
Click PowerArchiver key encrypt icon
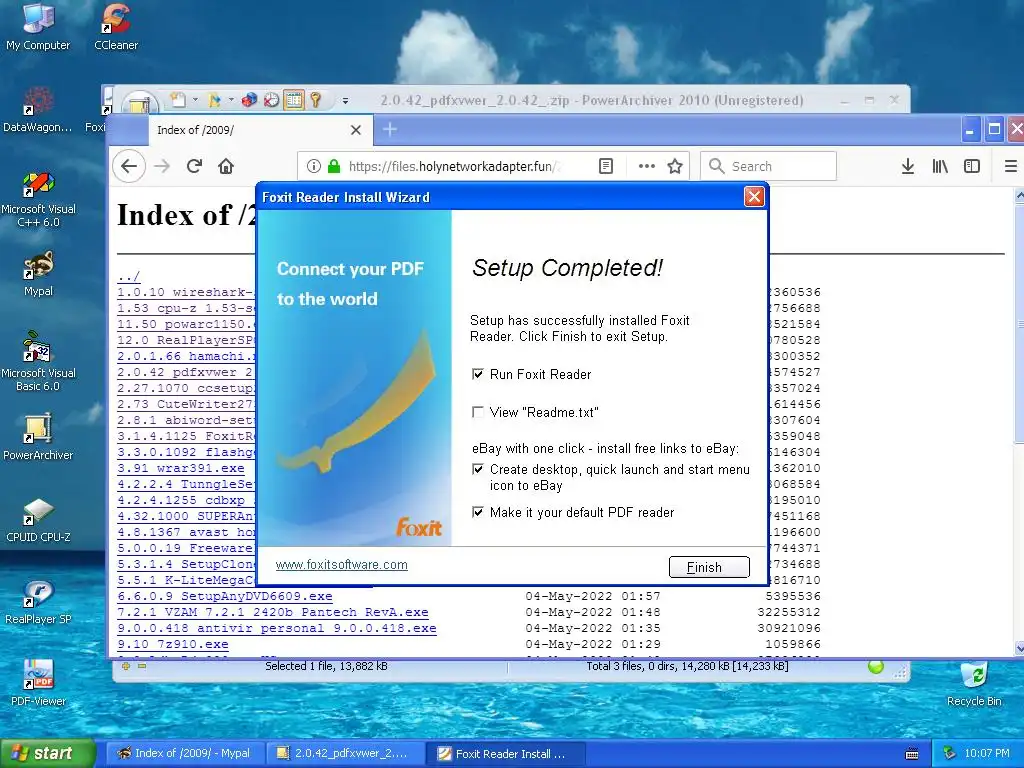pos(315,100)
